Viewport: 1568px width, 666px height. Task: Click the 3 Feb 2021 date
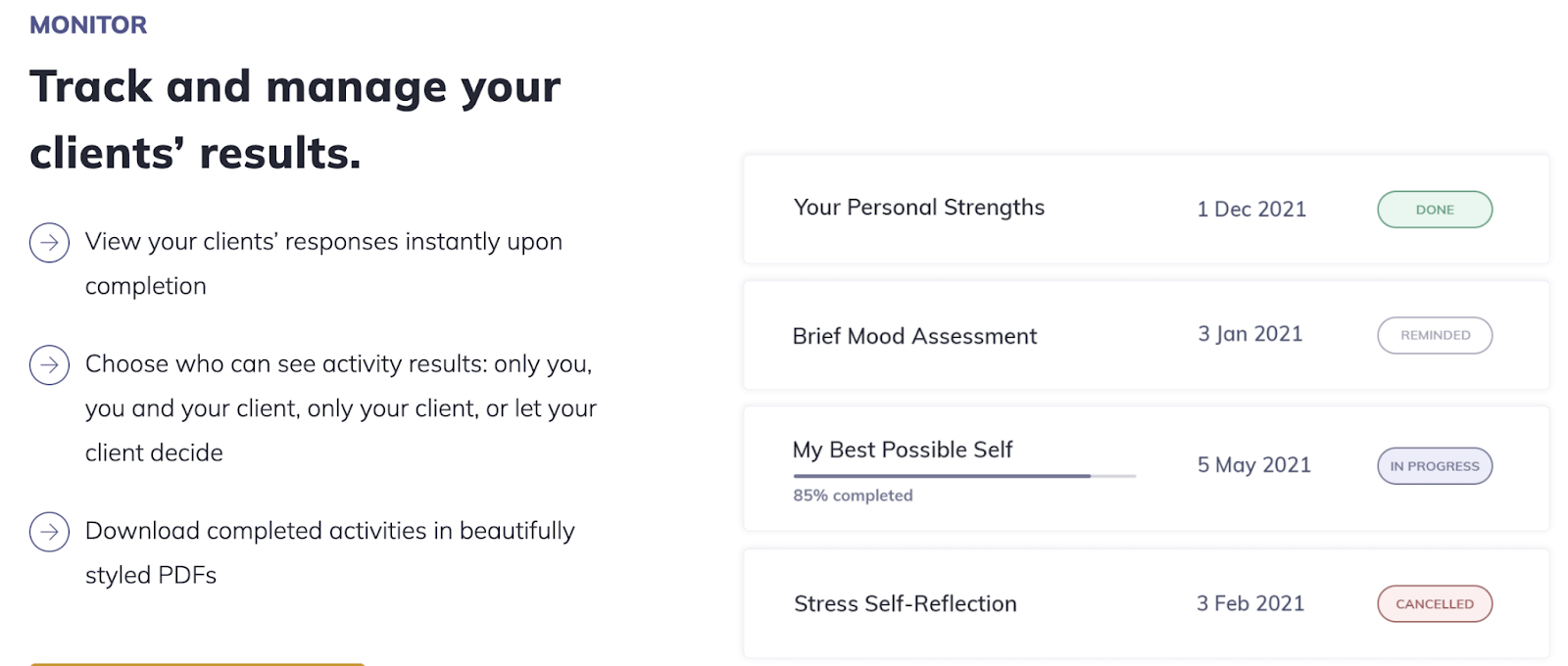point(1249,603)
